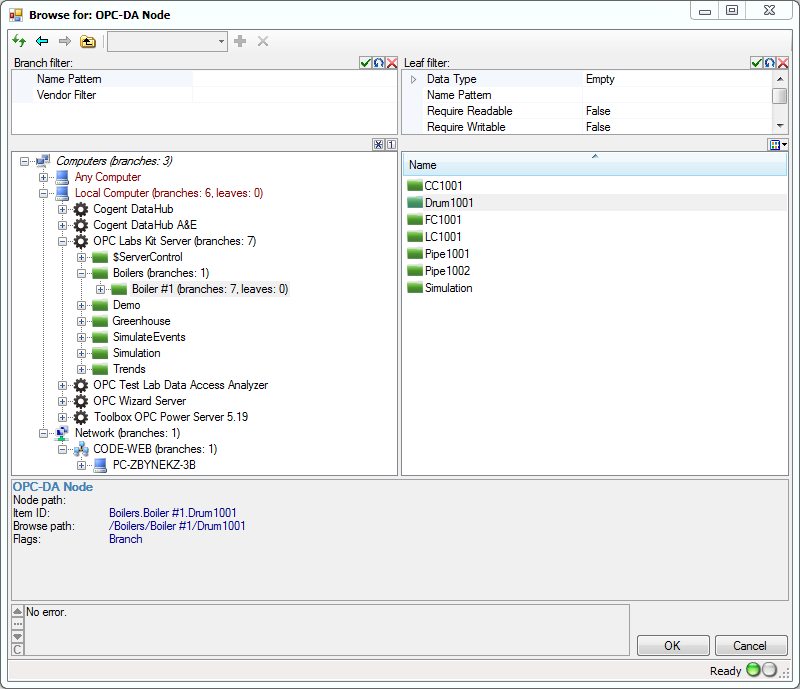Reset the branch filter with the undo icon
This screenshot has height=689, width=800.
(379, 63)
